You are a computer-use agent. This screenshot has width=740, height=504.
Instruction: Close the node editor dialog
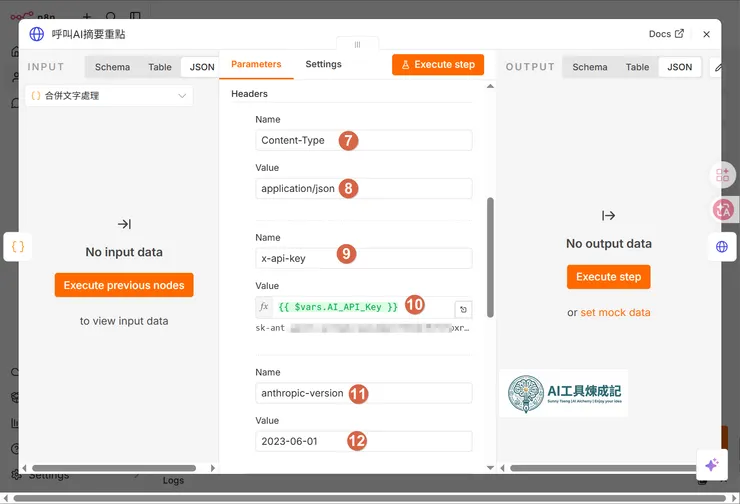click(x=706, y=34)
